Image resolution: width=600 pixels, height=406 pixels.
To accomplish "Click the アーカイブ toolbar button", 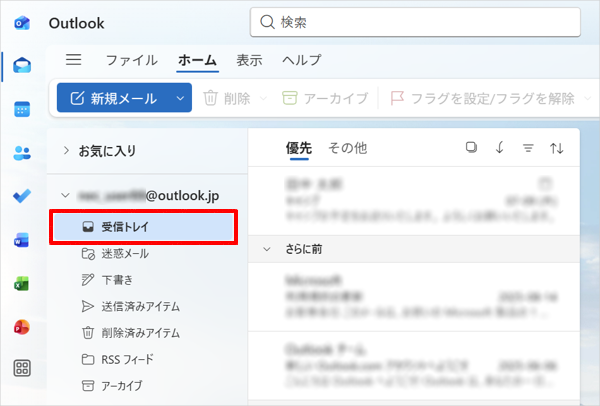I will [325, 98].
